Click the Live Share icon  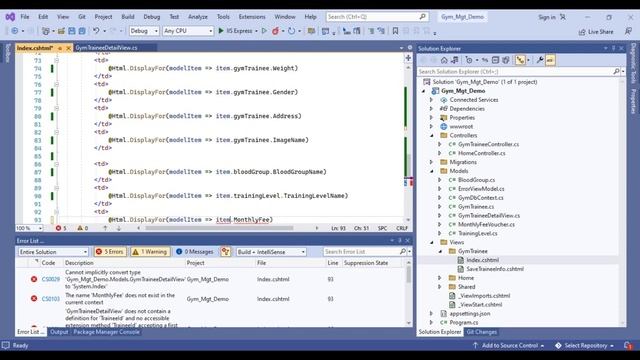pos(582,32)
